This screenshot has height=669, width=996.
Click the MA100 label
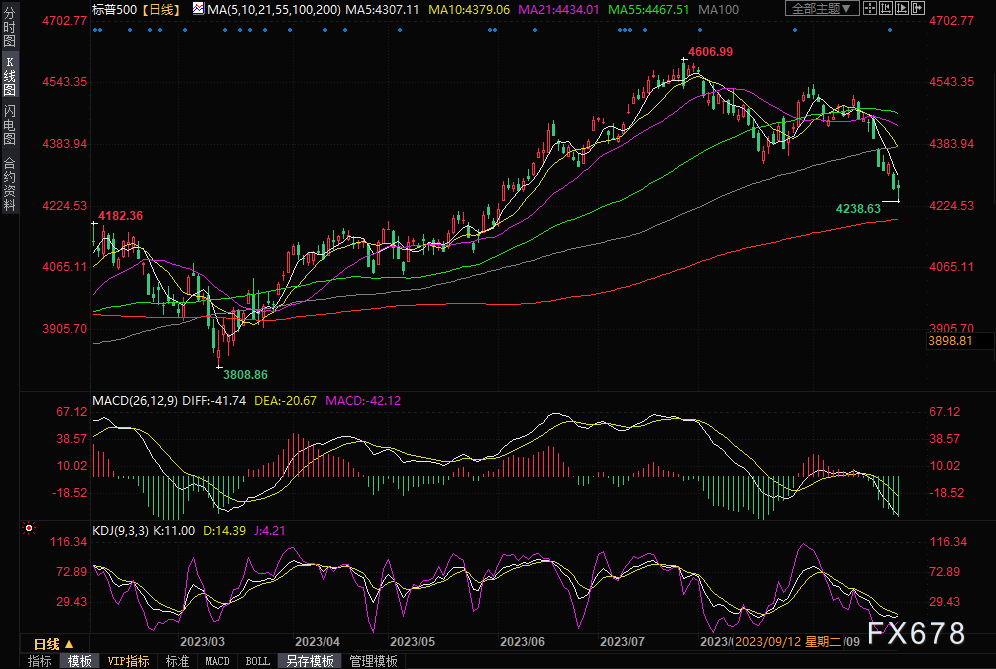pyautogui.click(x=718, y=10)
